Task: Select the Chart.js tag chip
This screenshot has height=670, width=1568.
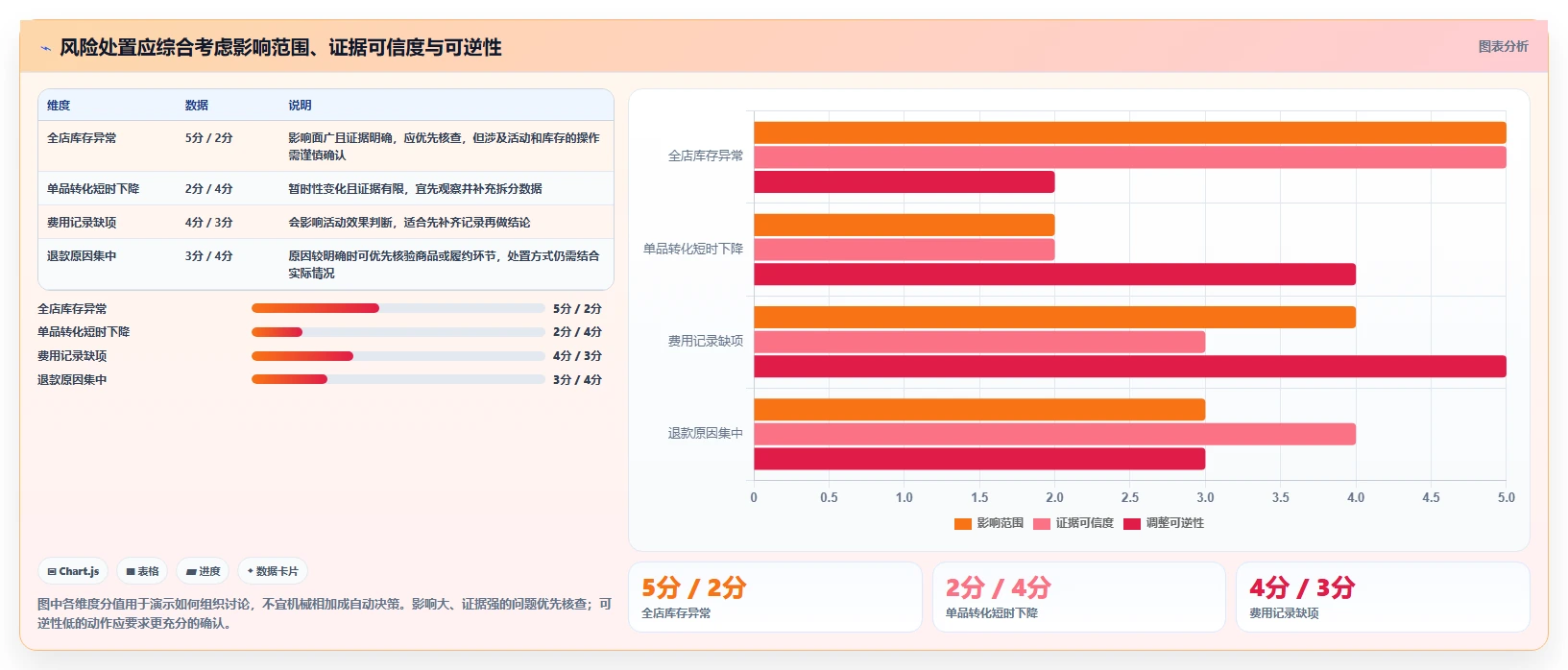Action: click(x=73, y=571)
